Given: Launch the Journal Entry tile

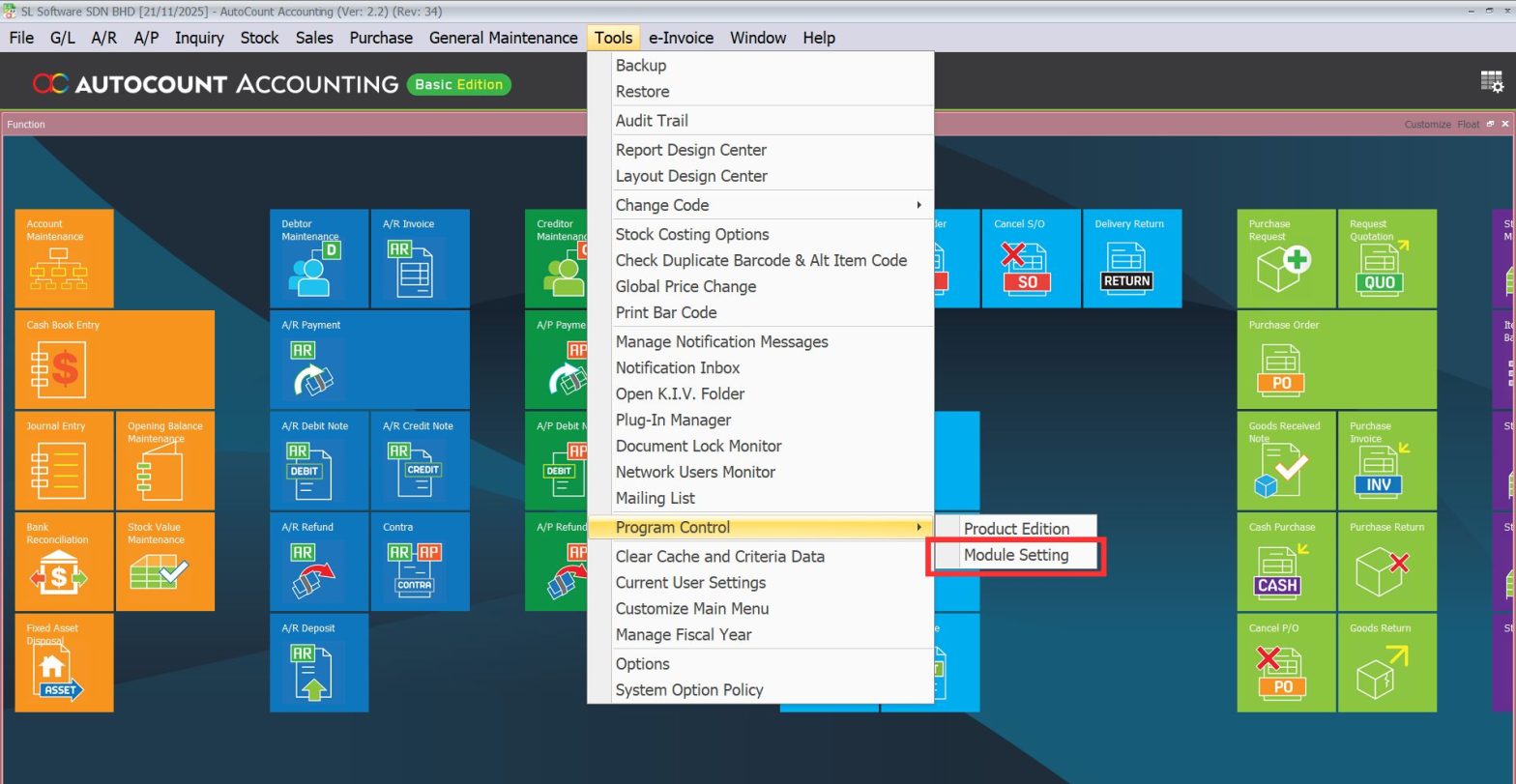Looking at the screenshot, I should point(64,460).
